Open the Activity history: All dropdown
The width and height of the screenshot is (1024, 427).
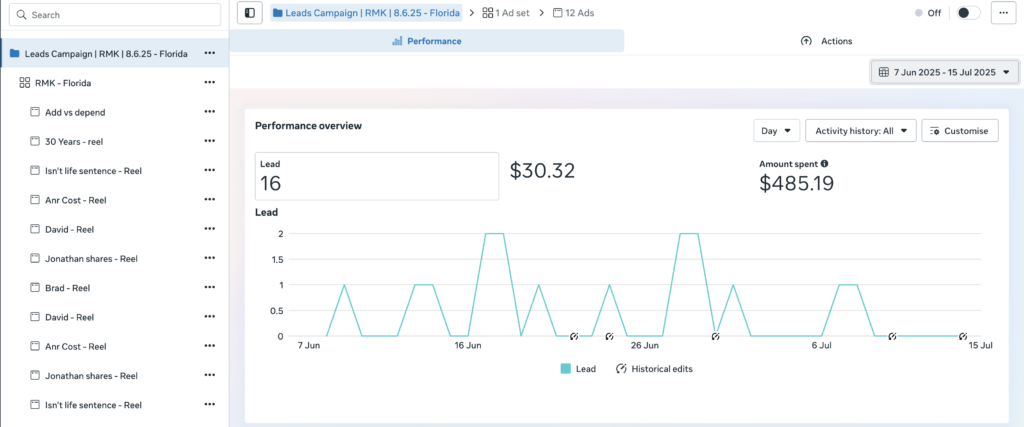(860, 131)
